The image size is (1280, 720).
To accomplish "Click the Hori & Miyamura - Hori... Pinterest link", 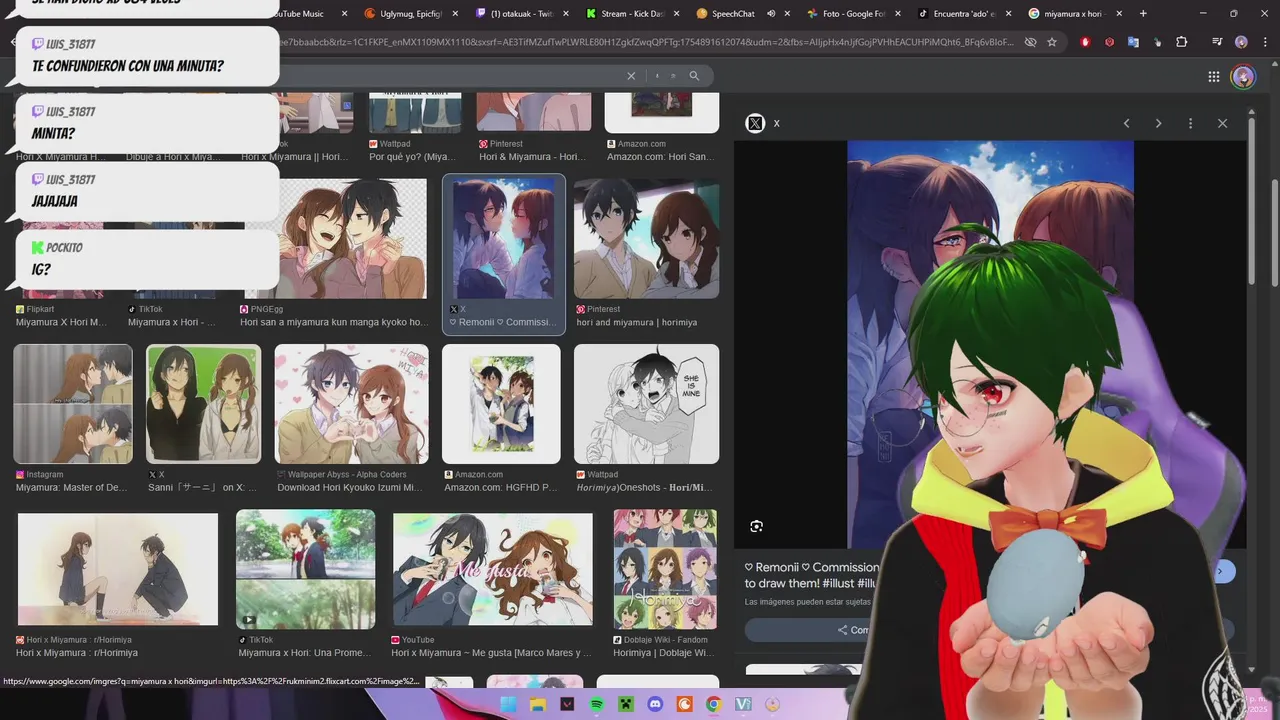I will click(532, 157).
